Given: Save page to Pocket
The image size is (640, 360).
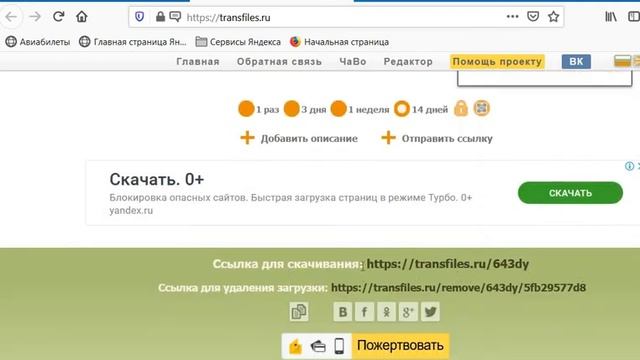Looking at the screenshot, I should tap(533, 17).
